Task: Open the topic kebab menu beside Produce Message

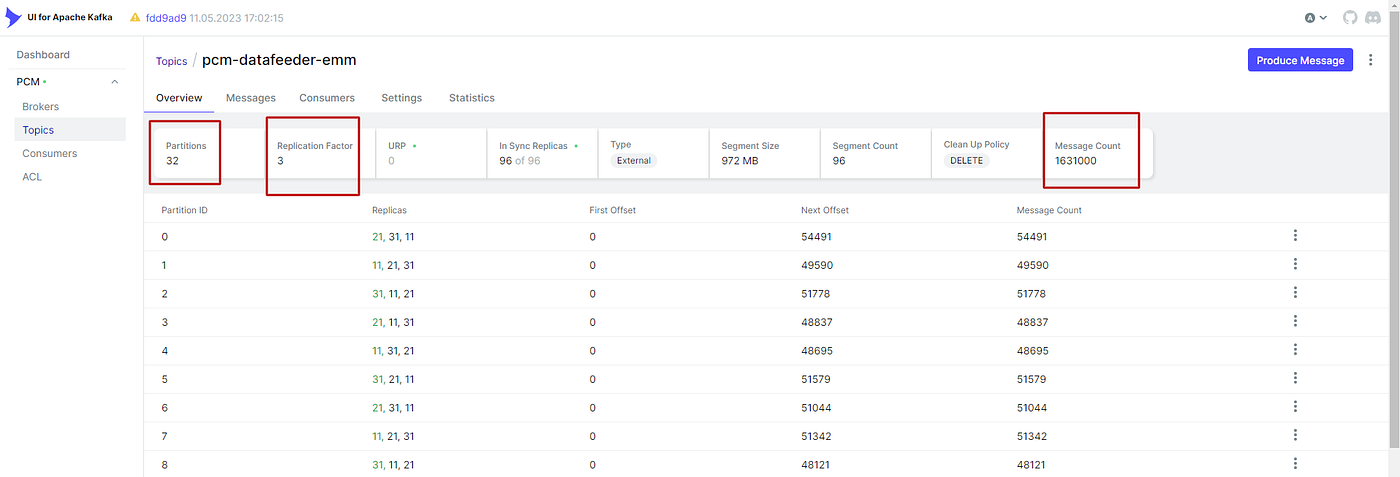Action: [1370, 60]
